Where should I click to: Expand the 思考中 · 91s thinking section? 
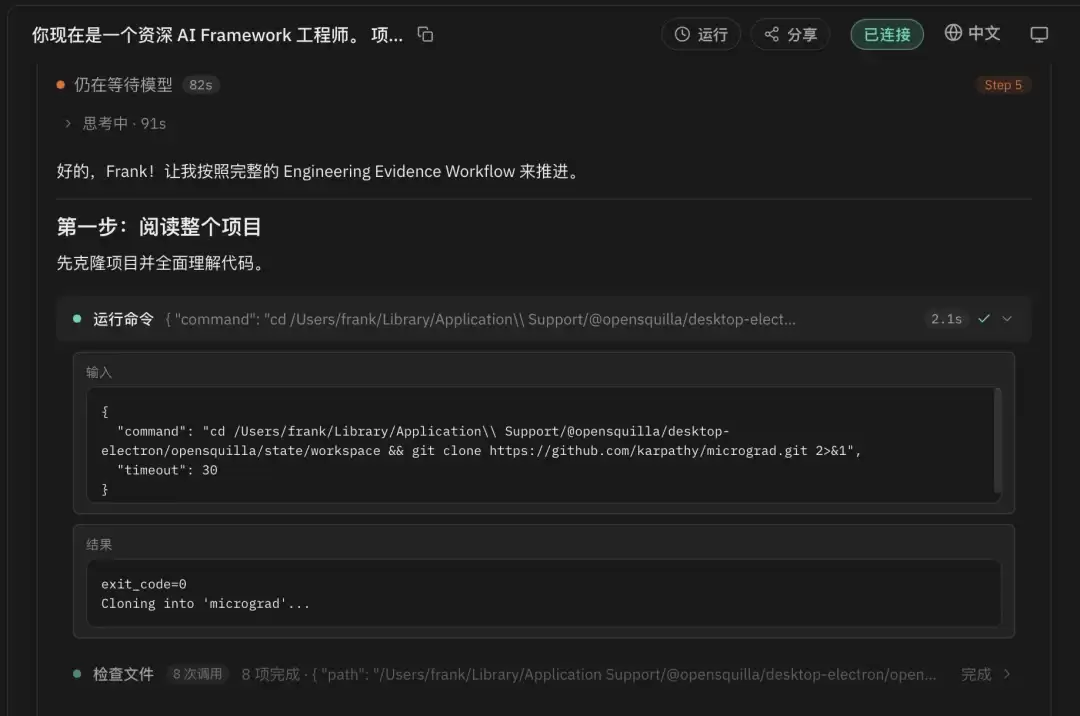[115, 123]
